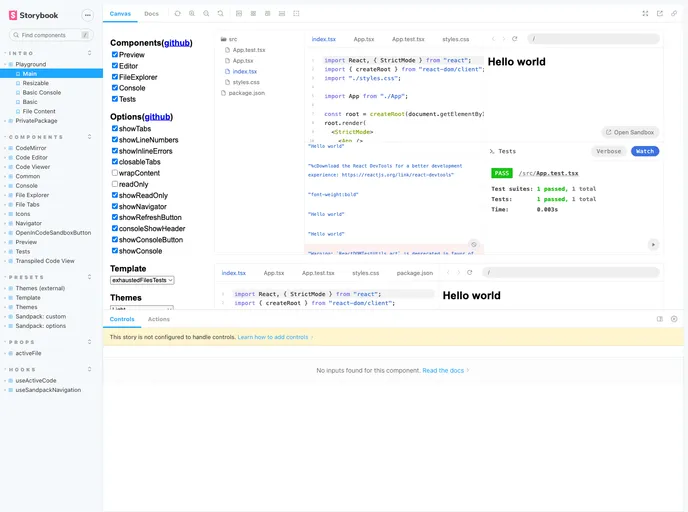Toggle the grid toolbar icon
This screenshot has width=688, height=512.
point(253,14)
